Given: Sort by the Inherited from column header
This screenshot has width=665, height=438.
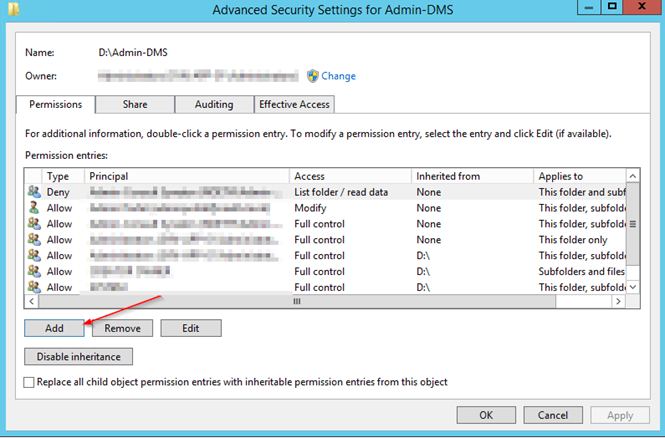Looking at the screenshot, I should [471, 176].
